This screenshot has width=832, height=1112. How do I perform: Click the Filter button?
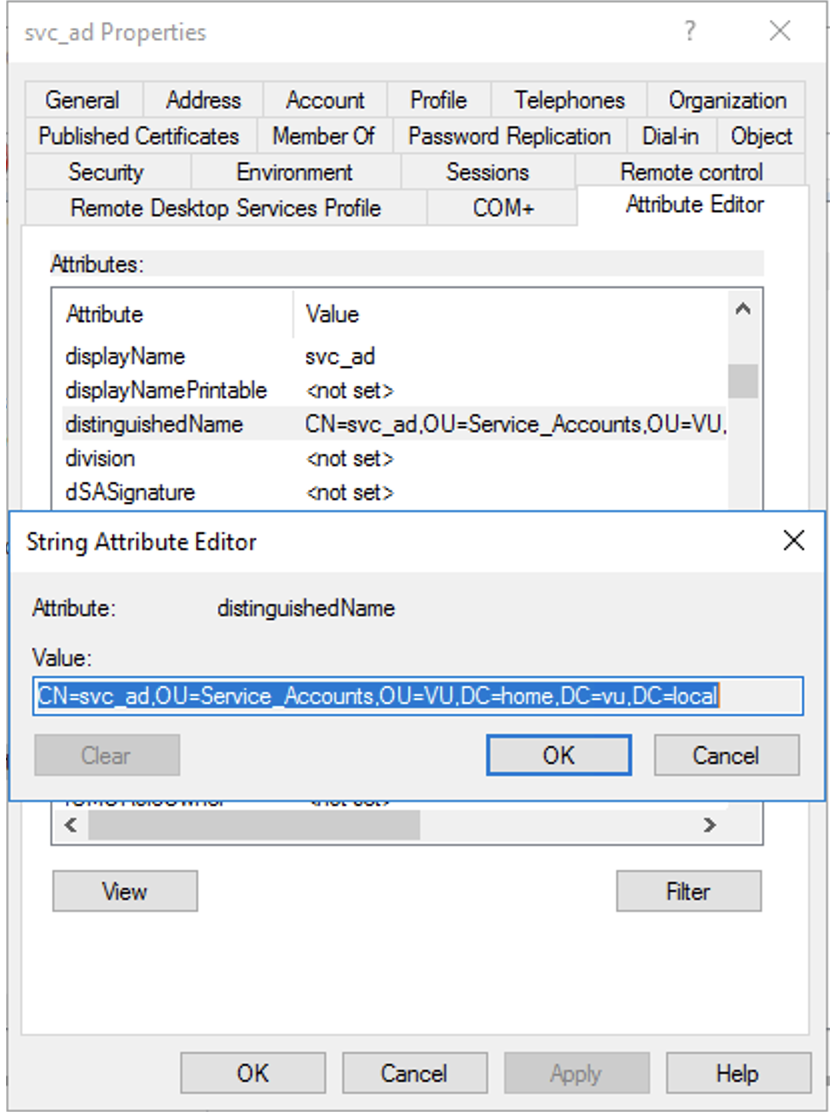click(x=688, y=891)
